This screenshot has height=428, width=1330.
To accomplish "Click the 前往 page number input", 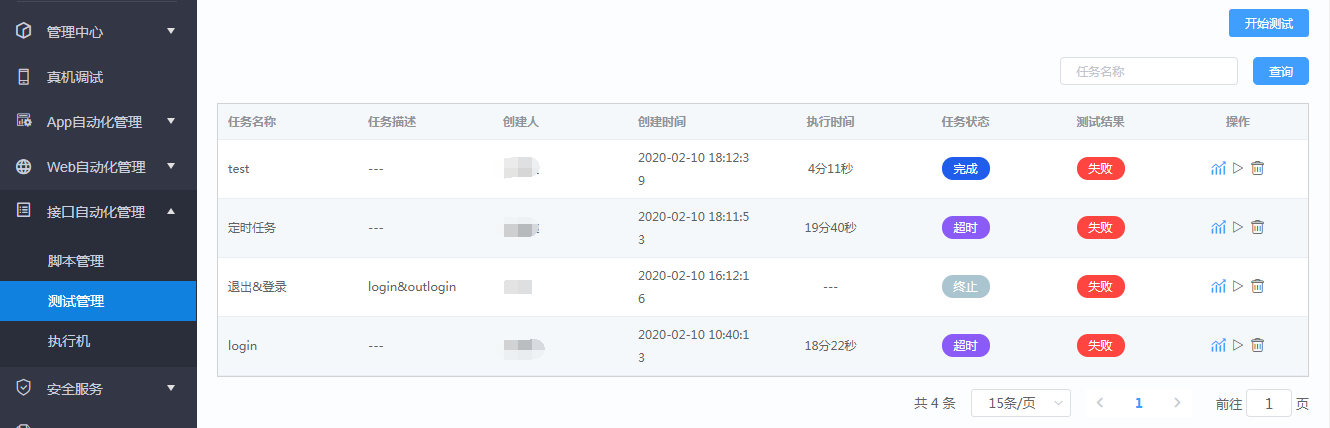I will tap(1270, 403).
